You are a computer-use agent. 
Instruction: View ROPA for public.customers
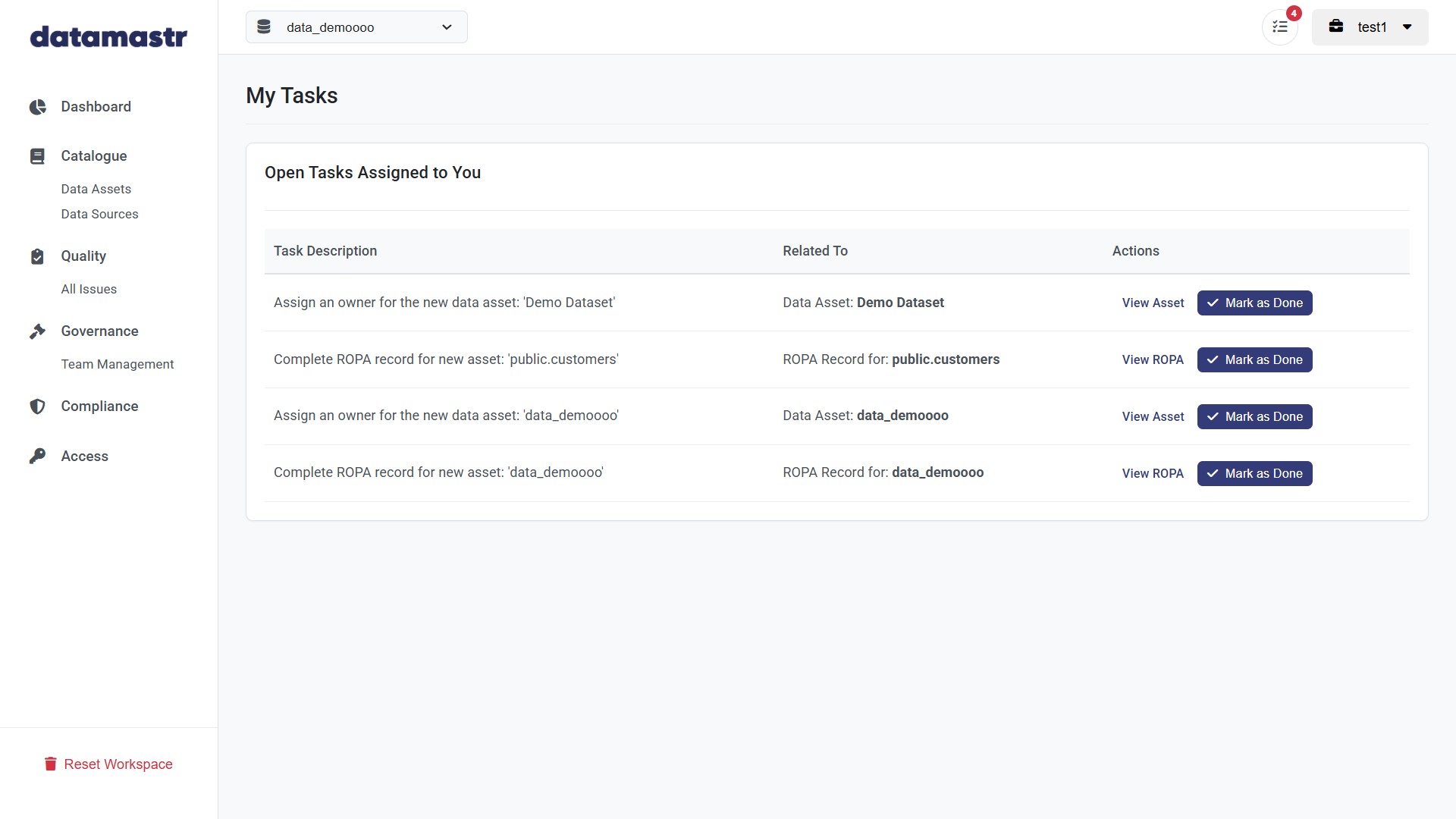[x=1152, y=359]
